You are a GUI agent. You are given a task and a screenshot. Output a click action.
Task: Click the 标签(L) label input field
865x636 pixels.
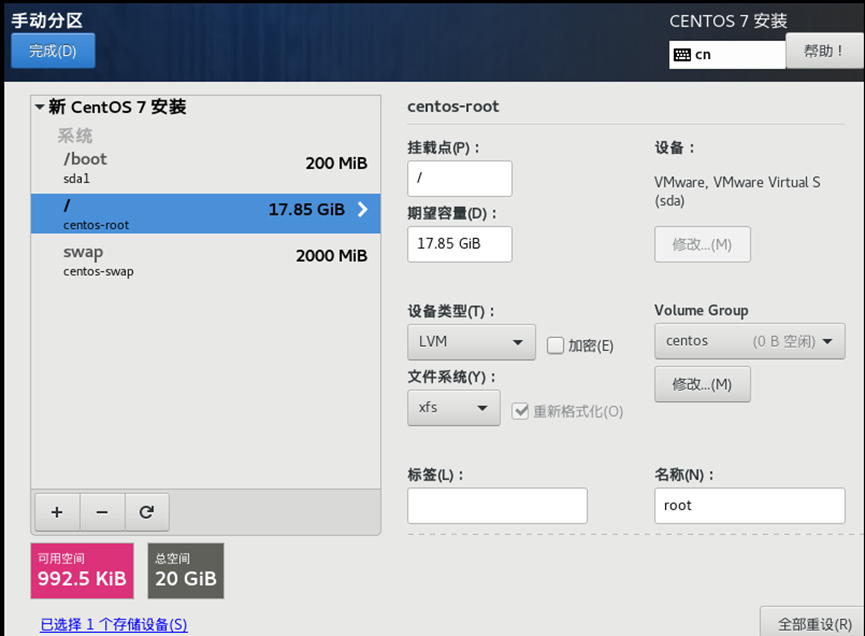(x=497, y=505)
